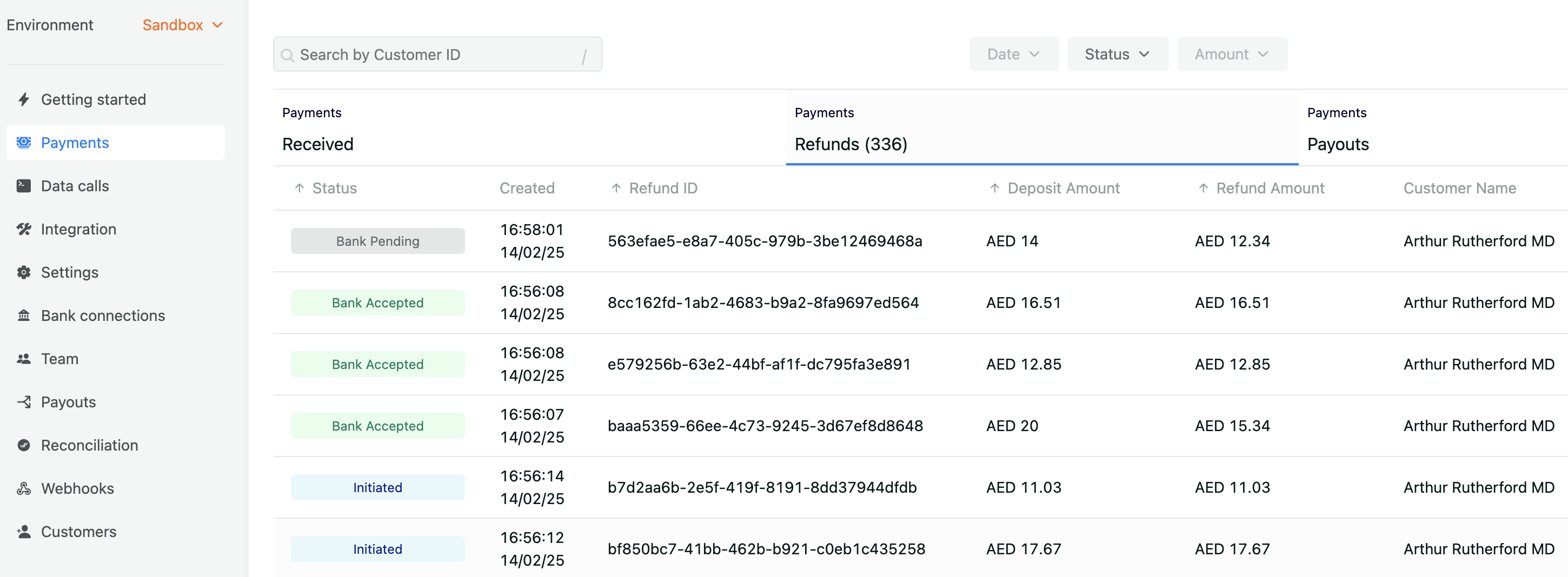Click deposit amount AED 14
This screenshot has height=577, width=1568.
(1012, 241)
